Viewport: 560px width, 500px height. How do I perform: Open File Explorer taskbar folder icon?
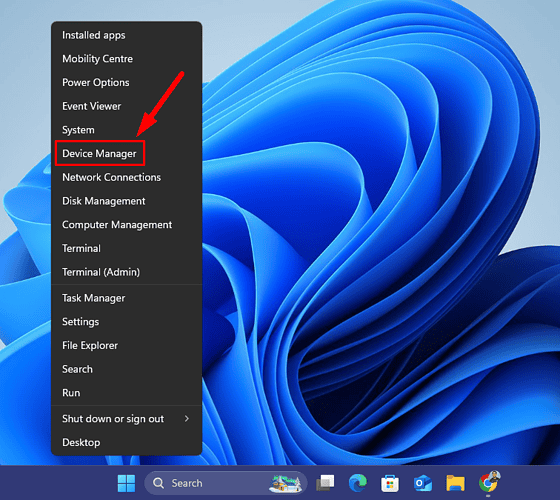tap(455, 483)
